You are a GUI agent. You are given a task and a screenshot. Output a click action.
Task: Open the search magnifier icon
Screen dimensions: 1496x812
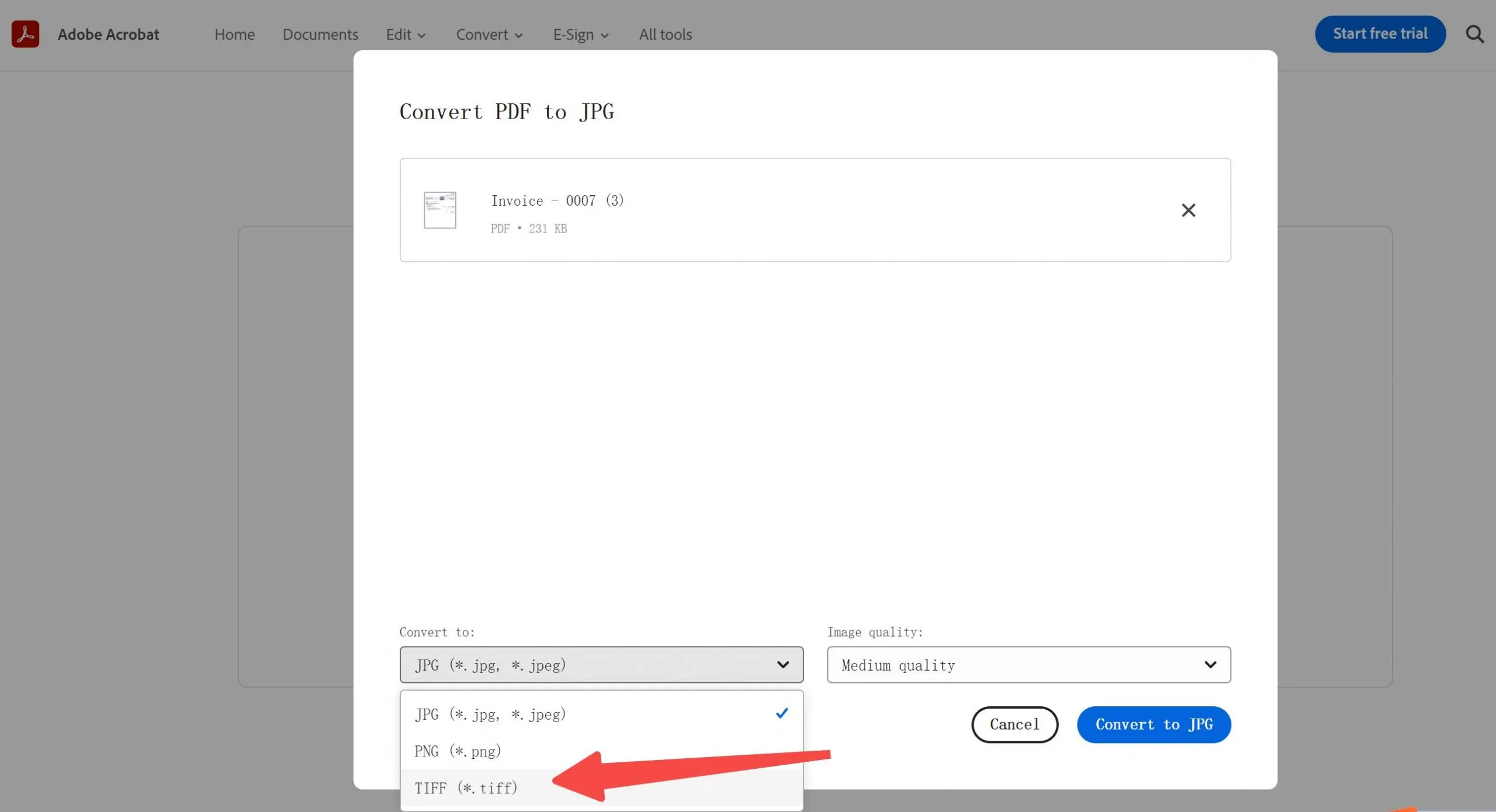(x=1475, y=33)
